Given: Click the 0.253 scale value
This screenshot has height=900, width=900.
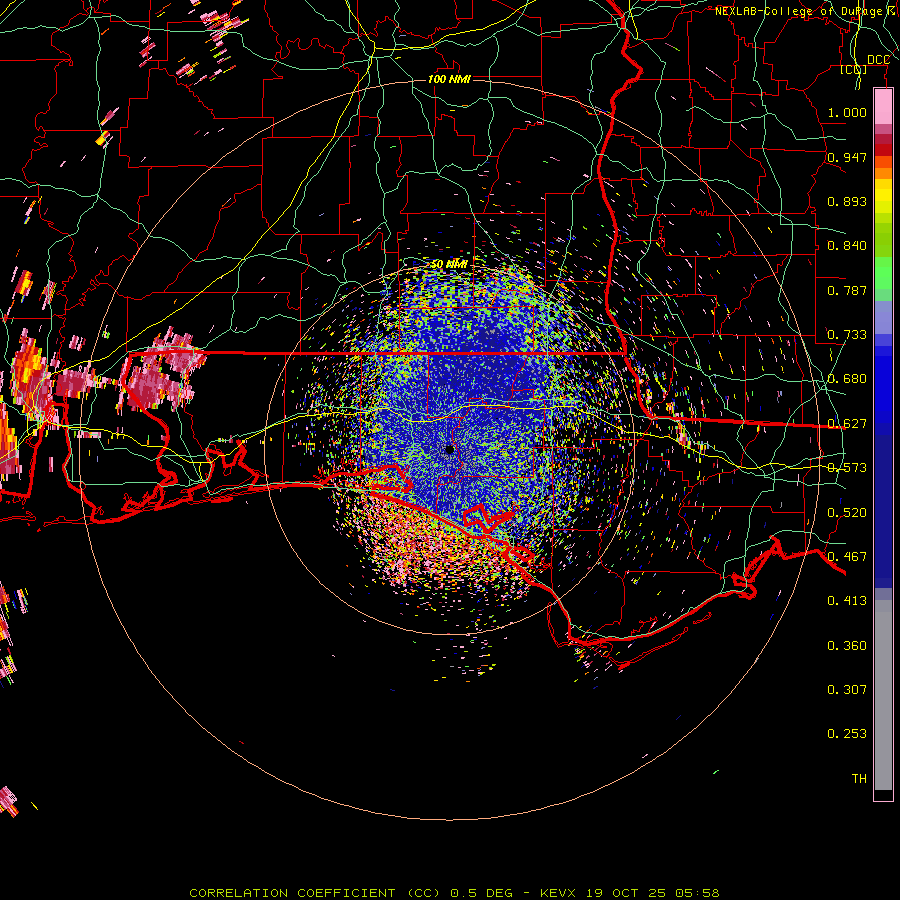Looking at the screenshot, I should pos(847,734).
